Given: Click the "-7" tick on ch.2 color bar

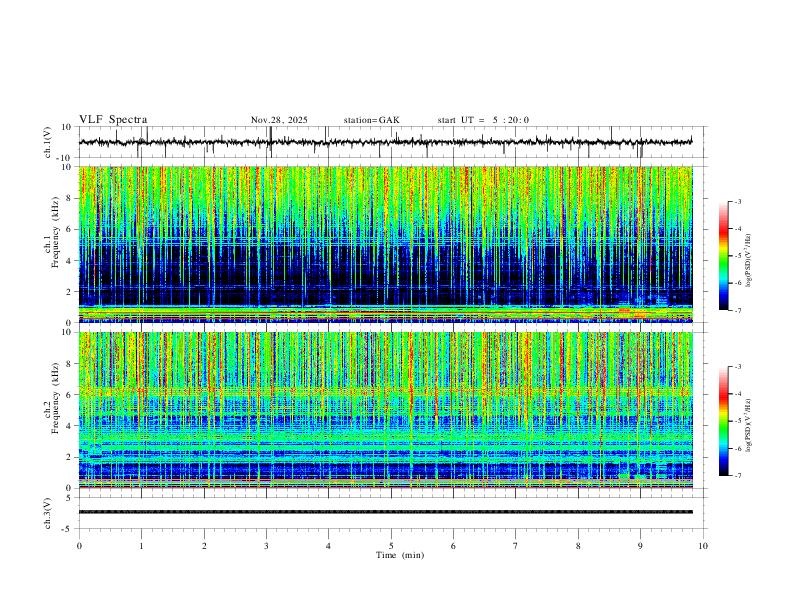Looking at the screenshot, I should click(x=738, y=476).
